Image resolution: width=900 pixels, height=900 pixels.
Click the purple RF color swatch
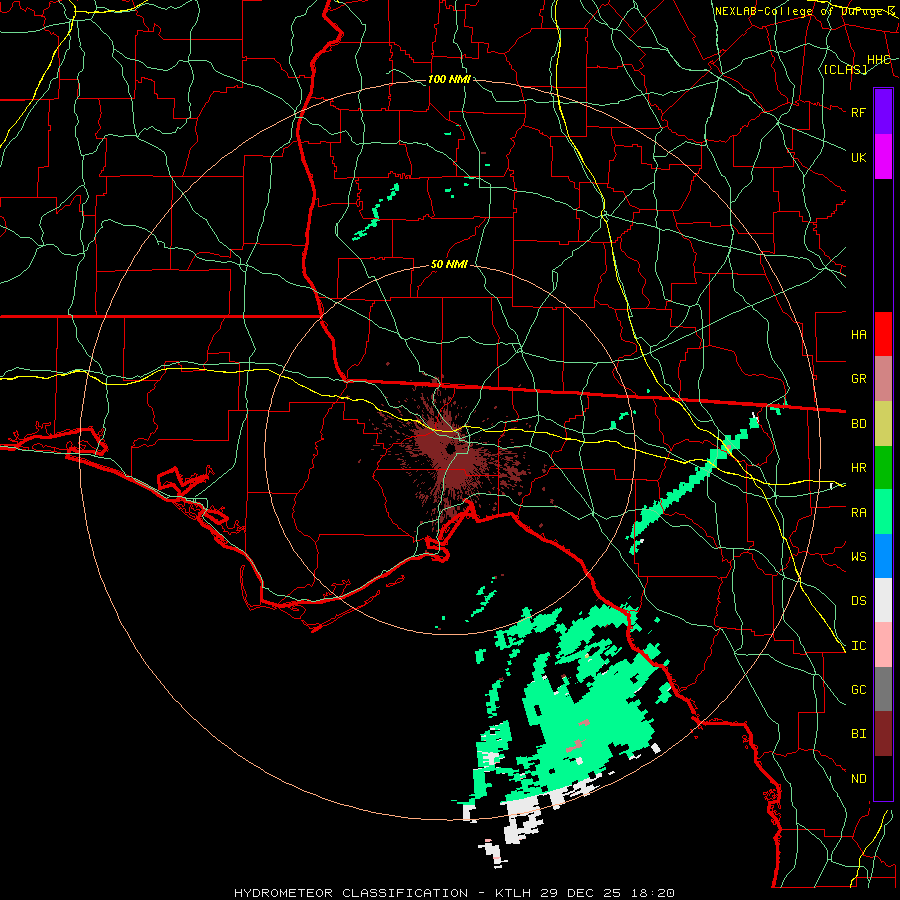pos(883,111)
